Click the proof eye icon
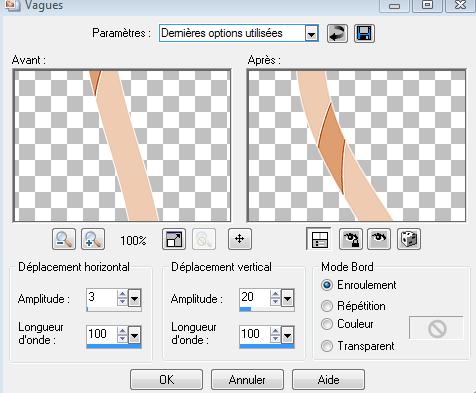The image size is (476, 393). 379,239
